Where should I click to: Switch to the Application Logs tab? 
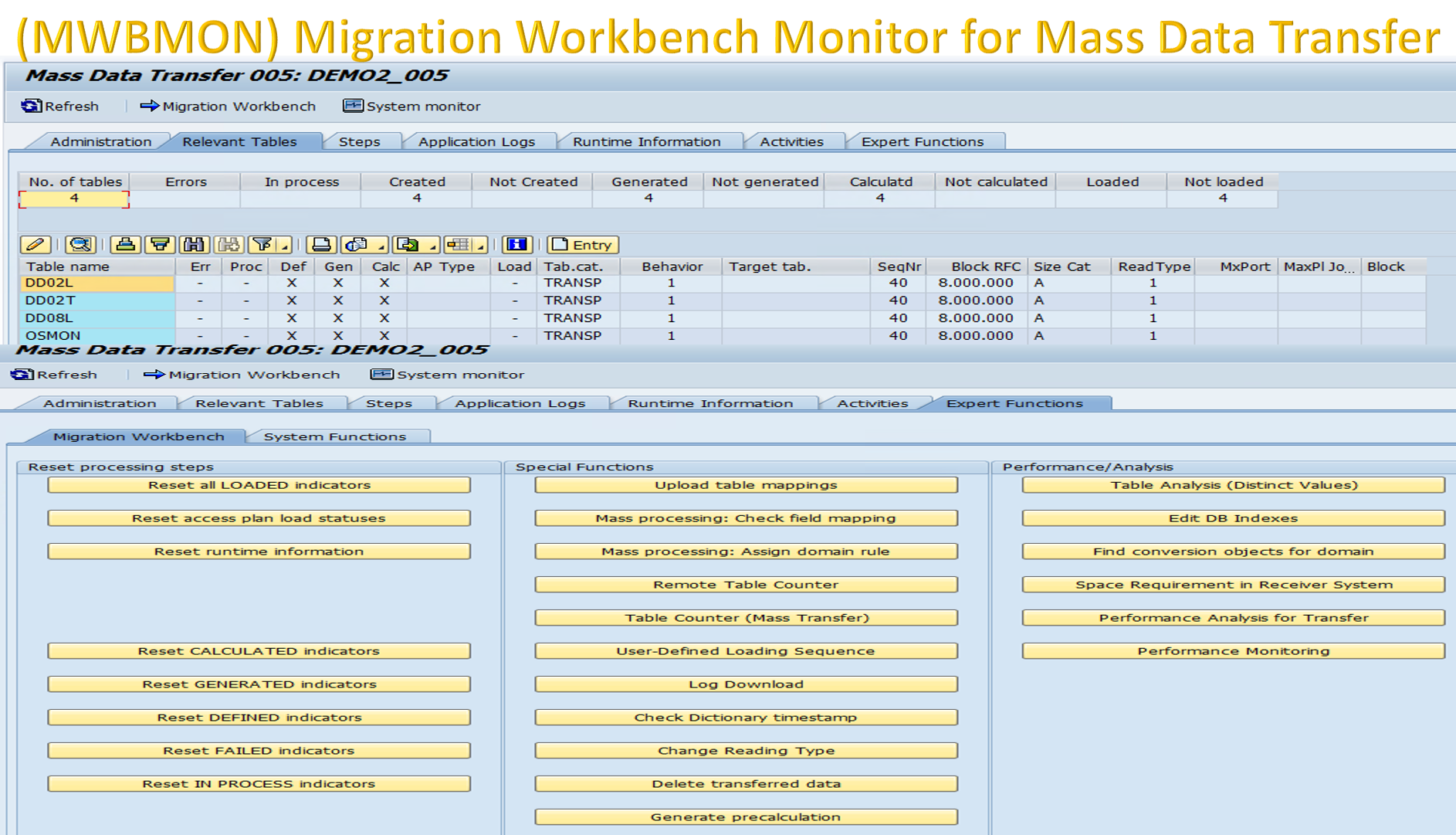pos(477,141)
